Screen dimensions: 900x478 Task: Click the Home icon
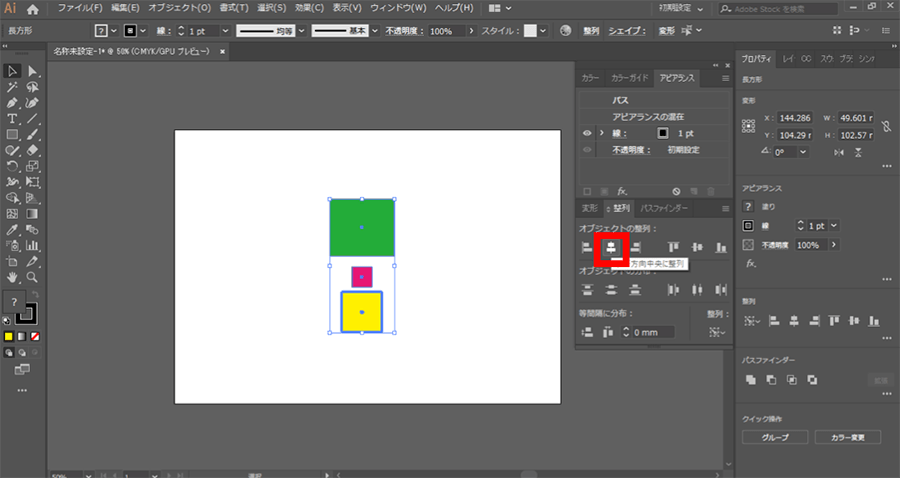pos(33,8)
